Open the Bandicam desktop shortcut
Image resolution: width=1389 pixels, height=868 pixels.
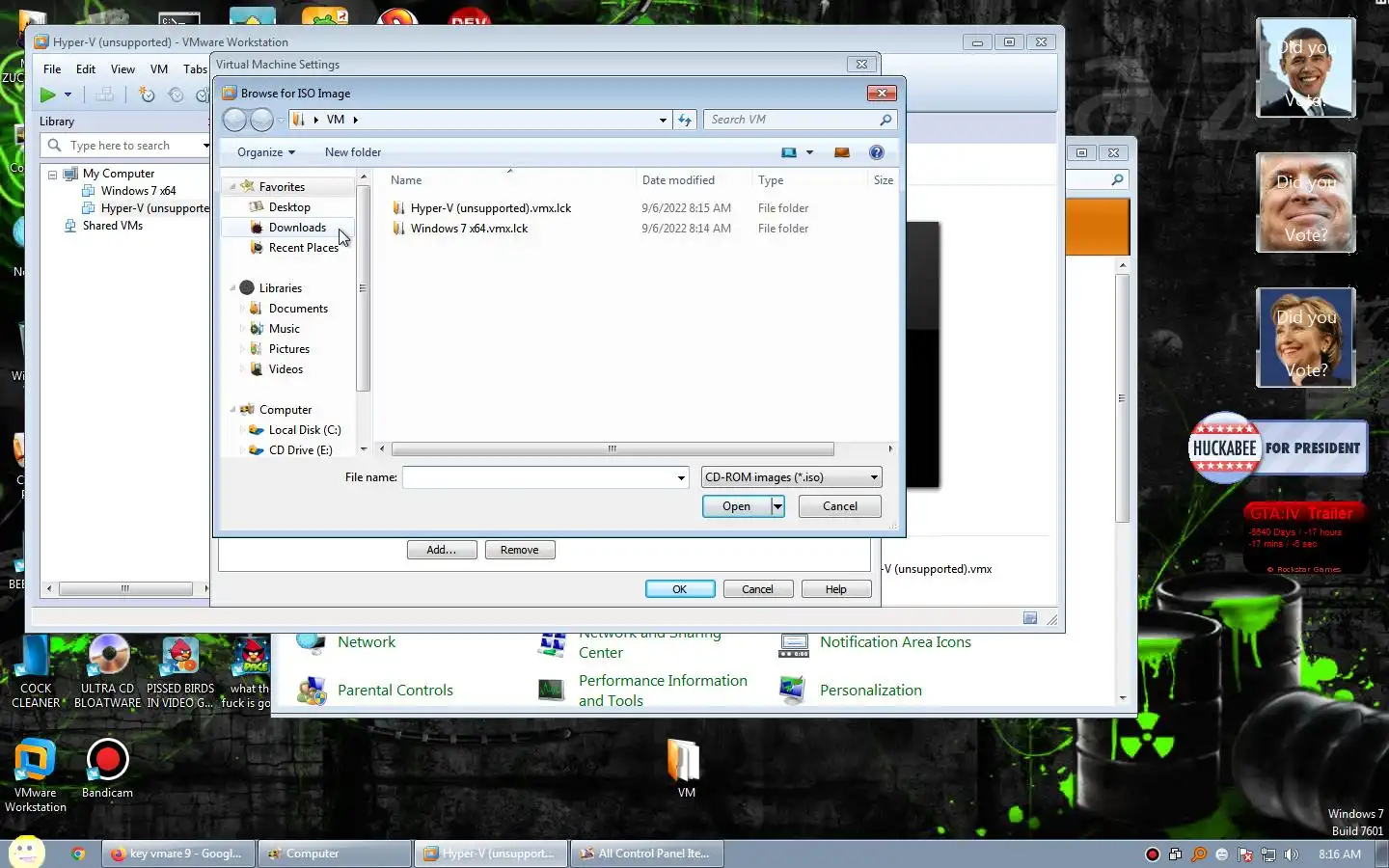pos(107,769)
